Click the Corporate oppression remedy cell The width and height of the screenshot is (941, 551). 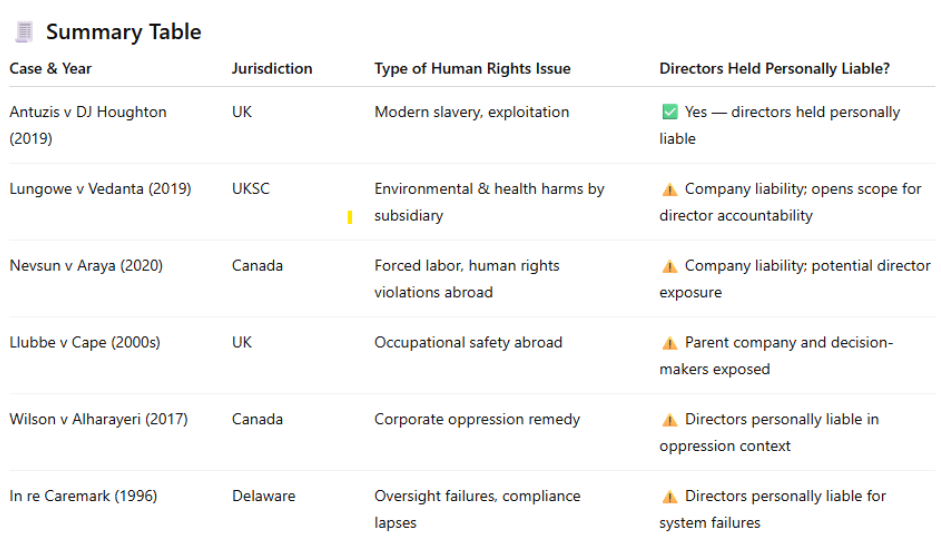point(477,419)
